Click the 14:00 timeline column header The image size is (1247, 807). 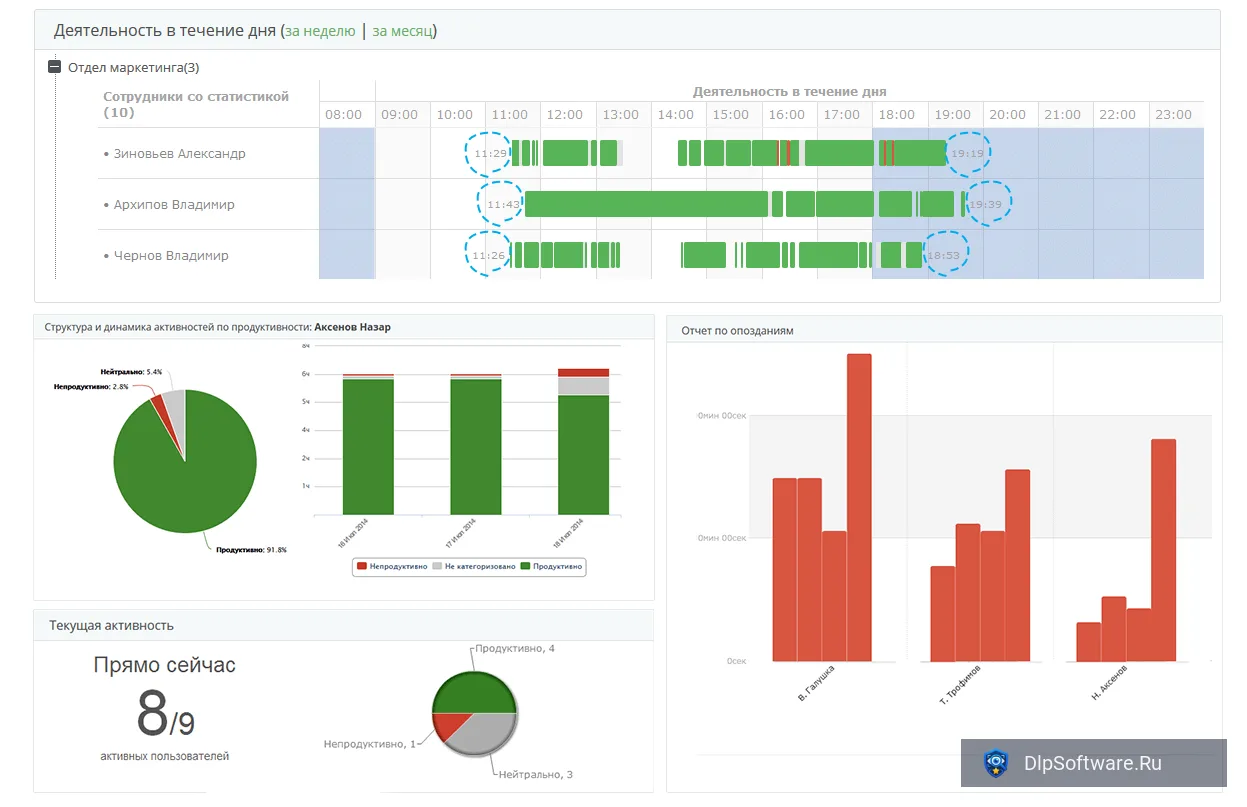[x=676, y=115]
